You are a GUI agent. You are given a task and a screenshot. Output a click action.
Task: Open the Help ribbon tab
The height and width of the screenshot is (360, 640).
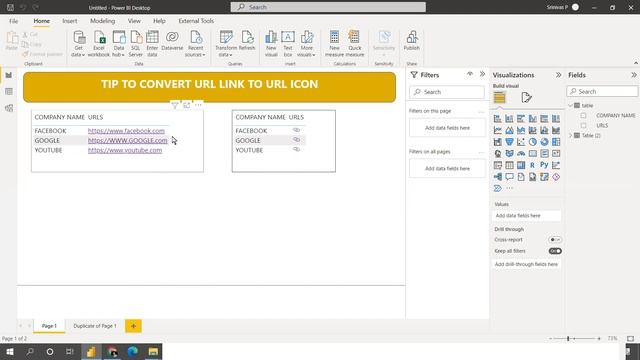pyautogui.click(x=159, y=21)
